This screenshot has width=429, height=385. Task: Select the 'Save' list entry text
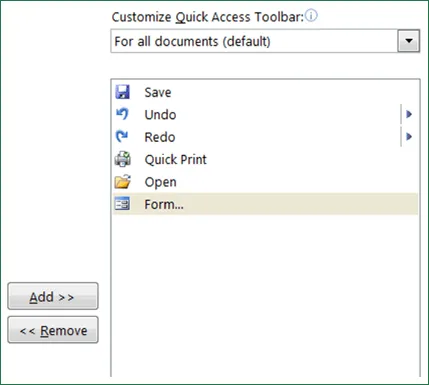[x=158, y=92]
